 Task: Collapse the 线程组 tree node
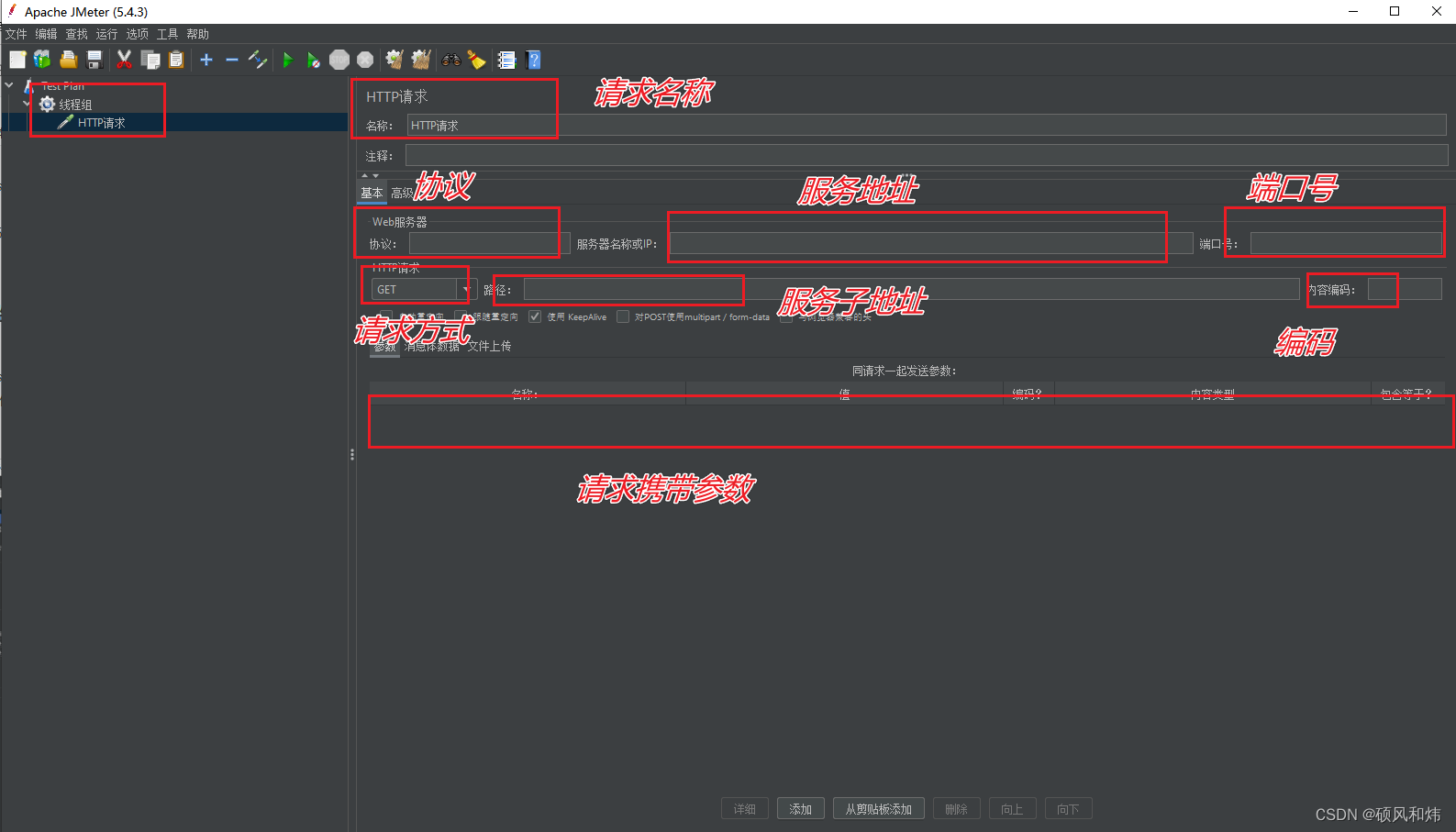27,104
